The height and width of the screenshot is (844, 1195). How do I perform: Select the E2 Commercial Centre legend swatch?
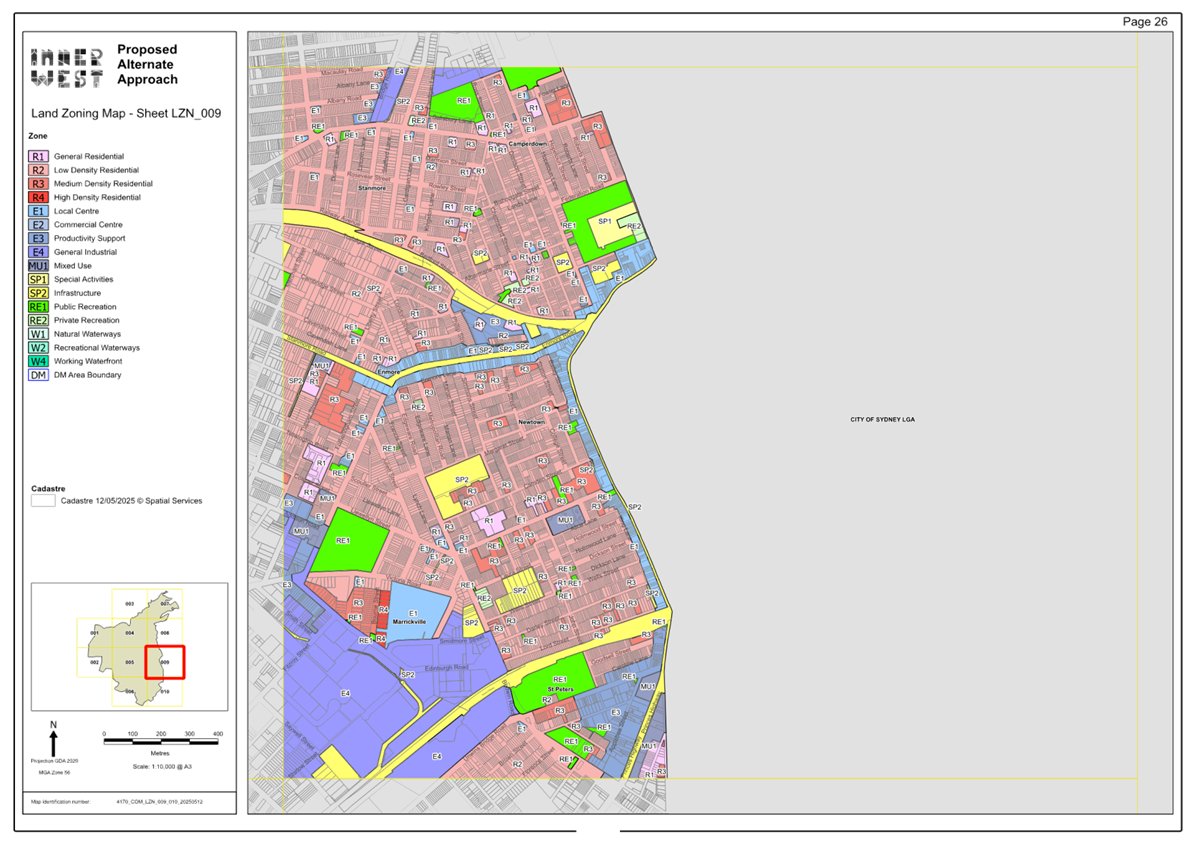38,225
